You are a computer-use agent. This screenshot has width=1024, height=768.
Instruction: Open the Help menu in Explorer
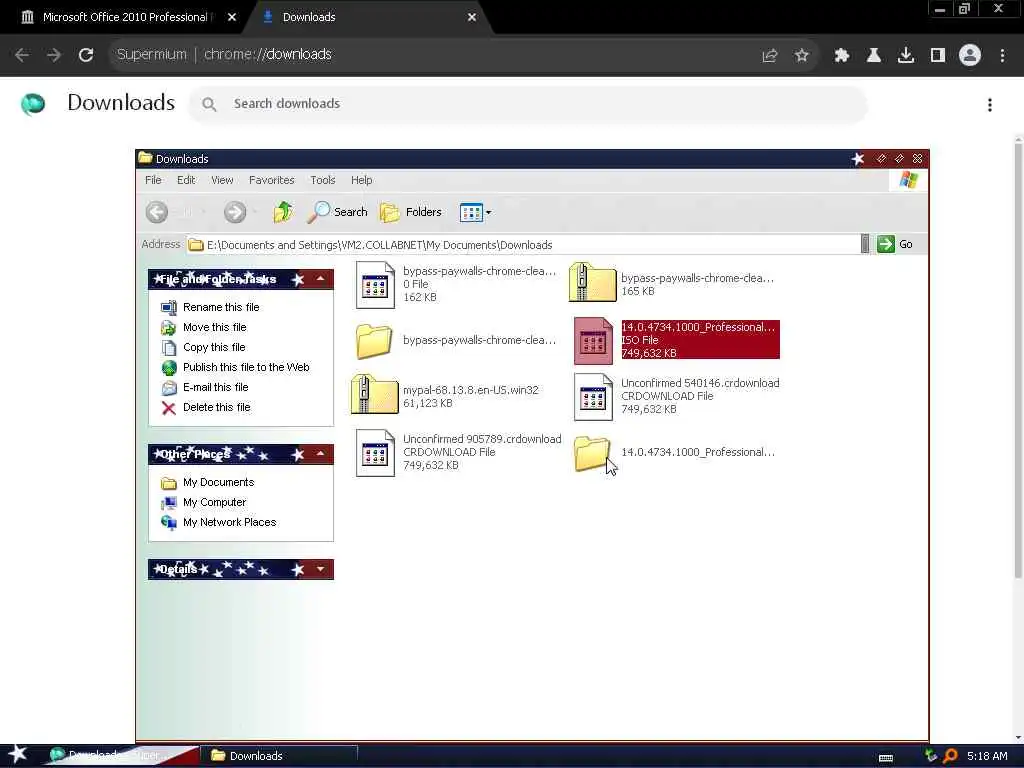pos(361,180)
